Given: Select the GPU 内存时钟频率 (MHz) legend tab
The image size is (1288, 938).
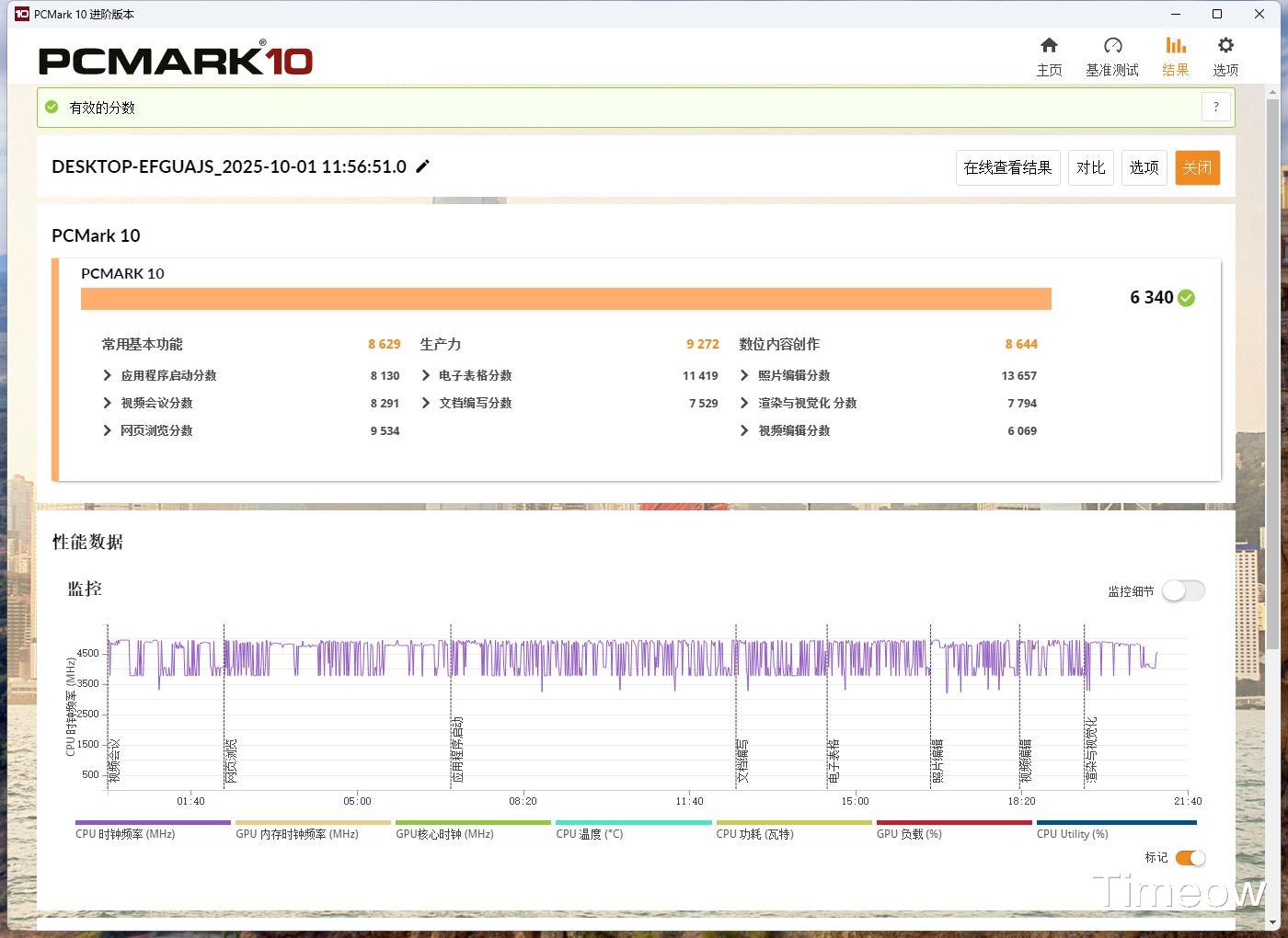Looking at the screenshot, I should click(x=313, y=829).
